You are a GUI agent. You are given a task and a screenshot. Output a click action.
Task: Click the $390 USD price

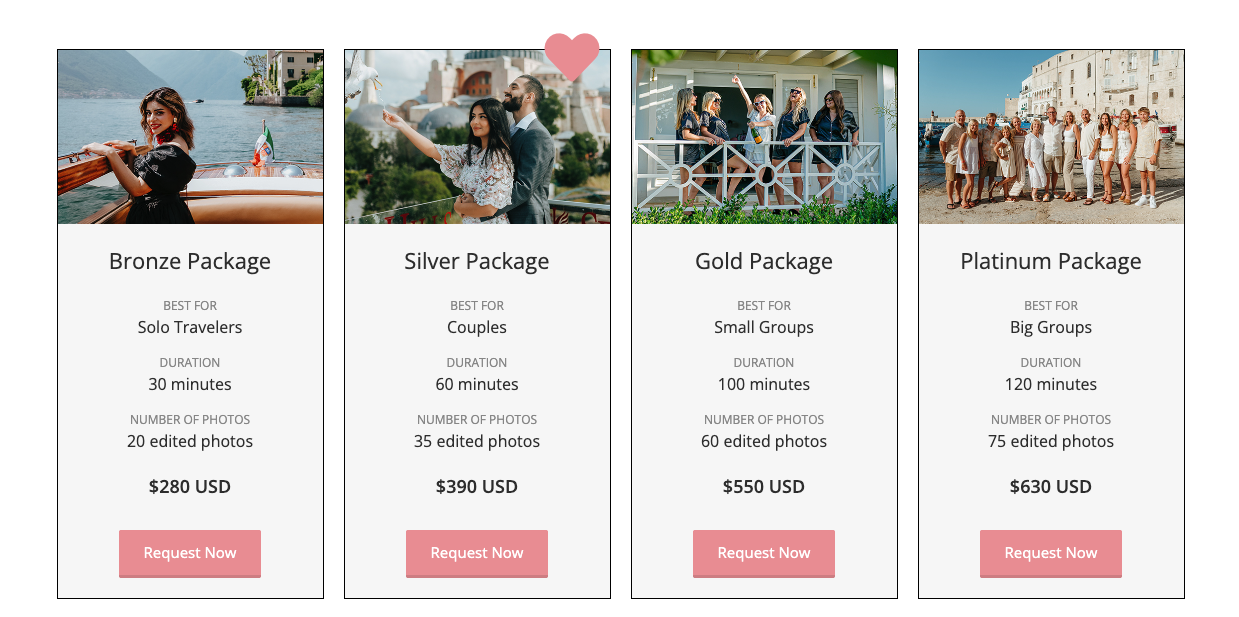click(x=477, y=487)
